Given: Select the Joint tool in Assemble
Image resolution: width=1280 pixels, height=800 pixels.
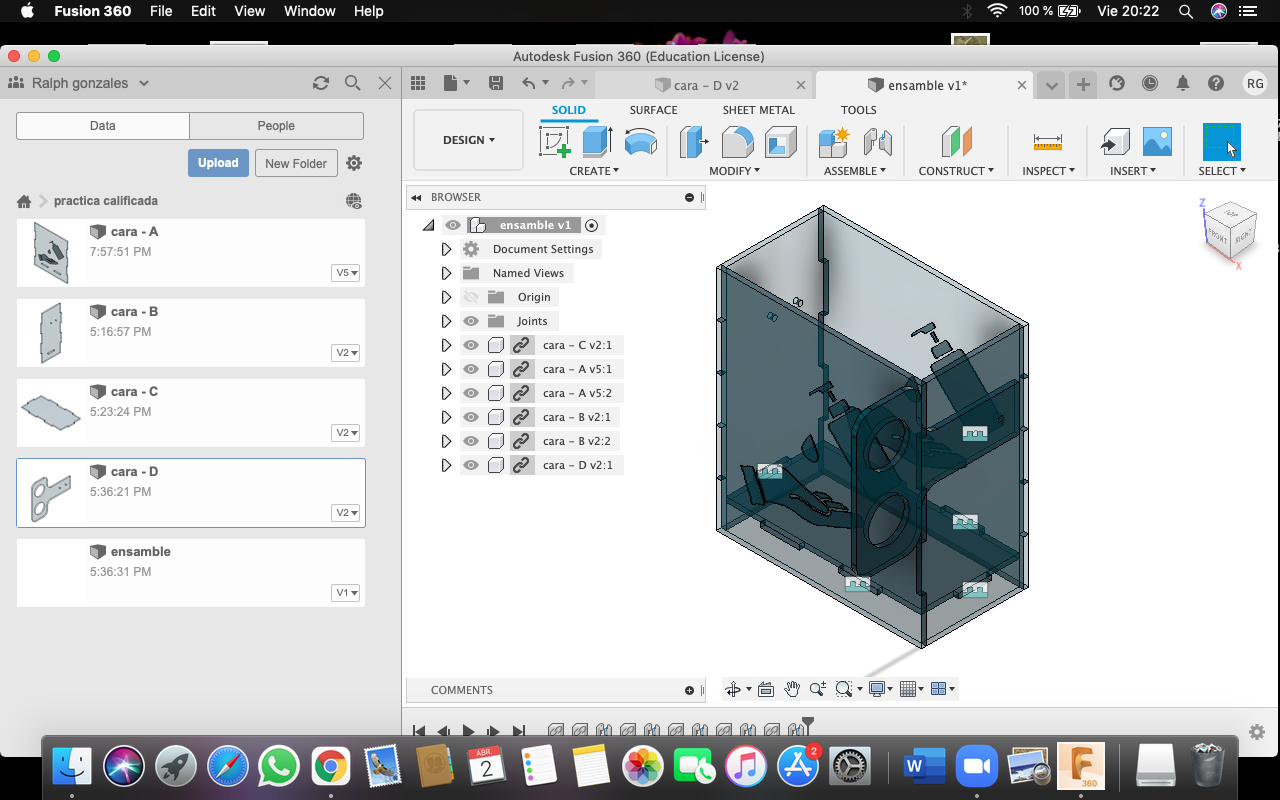Looking at the screenshot, I should click(x=877, y=142).
